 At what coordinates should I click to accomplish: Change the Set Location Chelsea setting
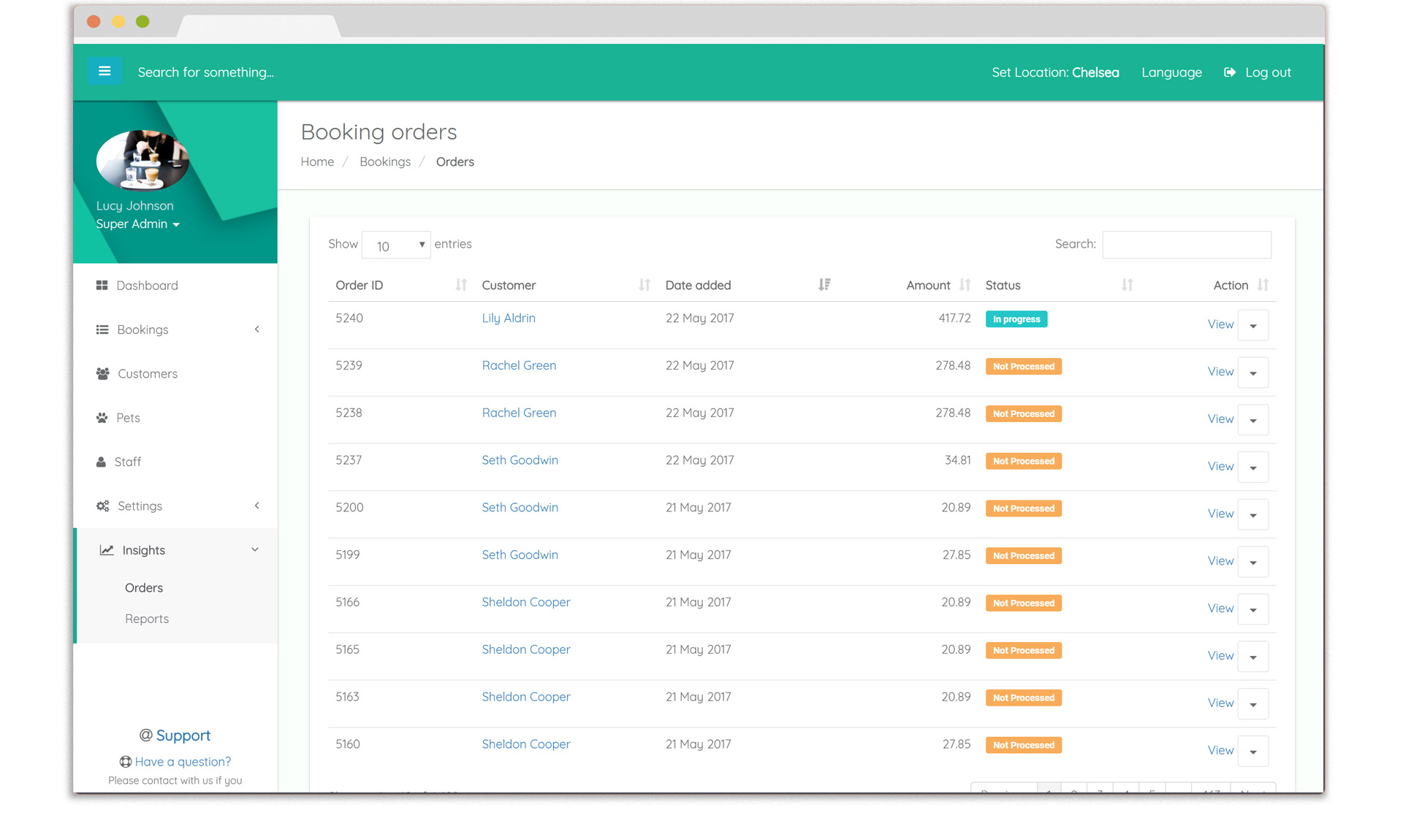coord(1055,72)
